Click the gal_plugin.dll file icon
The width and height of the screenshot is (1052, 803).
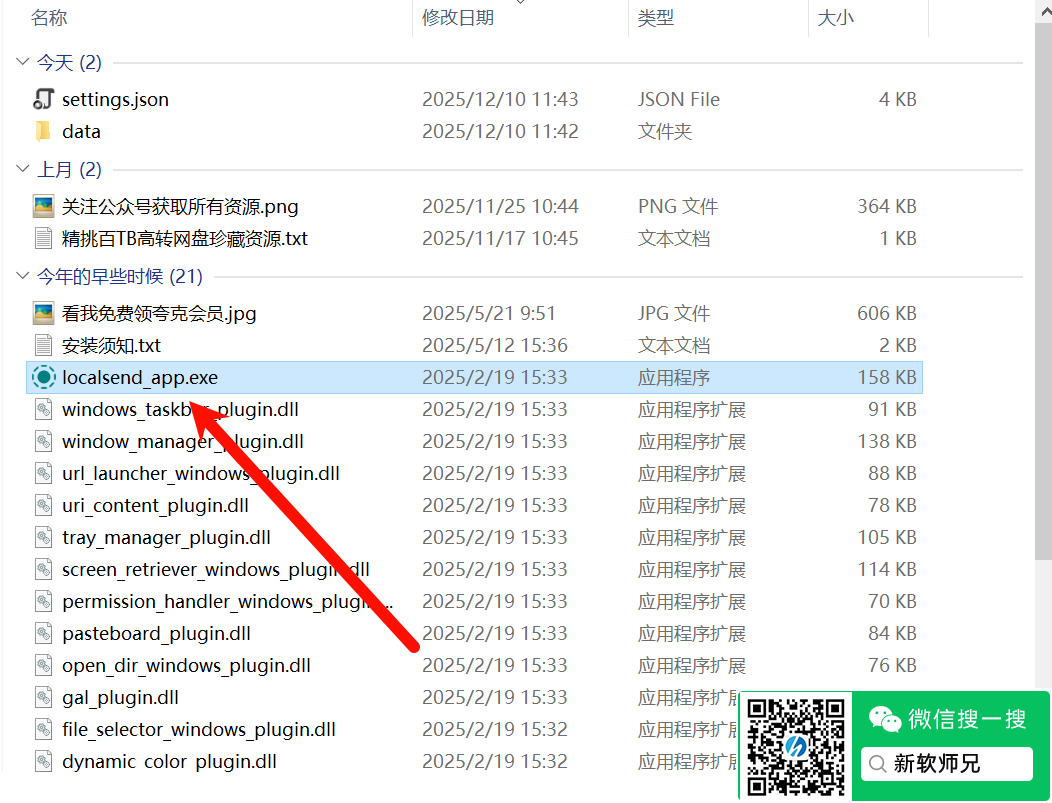pos(43,697)
